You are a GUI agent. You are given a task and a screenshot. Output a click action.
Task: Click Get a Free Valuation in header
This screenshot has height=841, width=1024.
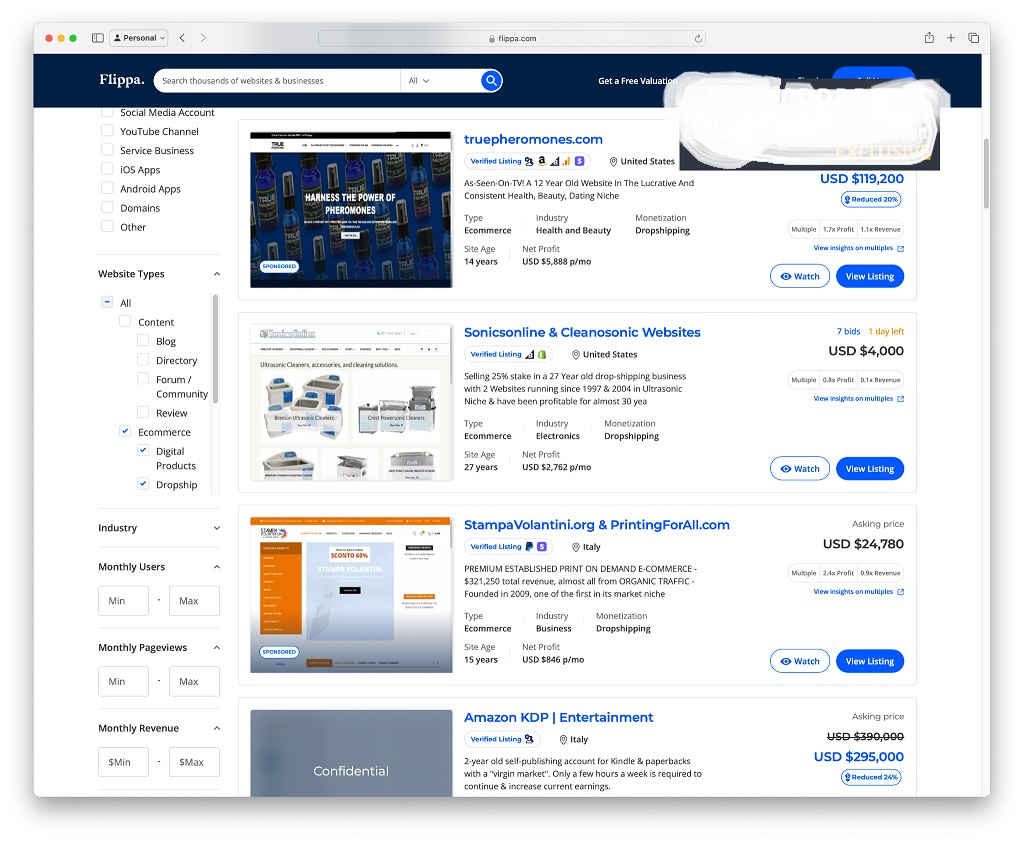coord(637,81)
